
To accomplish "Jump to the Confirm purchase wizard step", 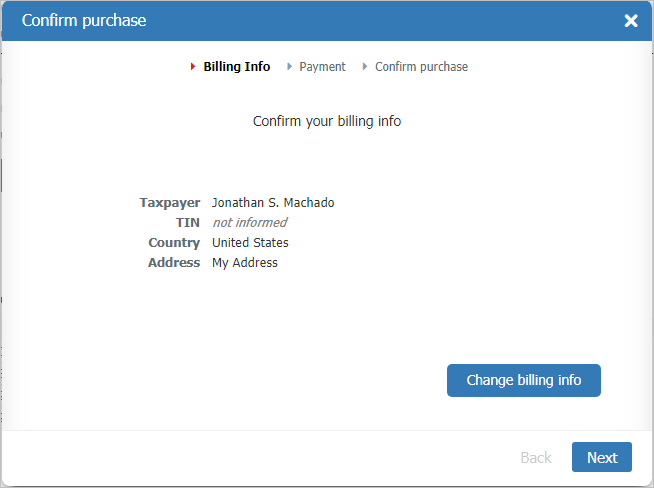I will [x=421, y=67].
